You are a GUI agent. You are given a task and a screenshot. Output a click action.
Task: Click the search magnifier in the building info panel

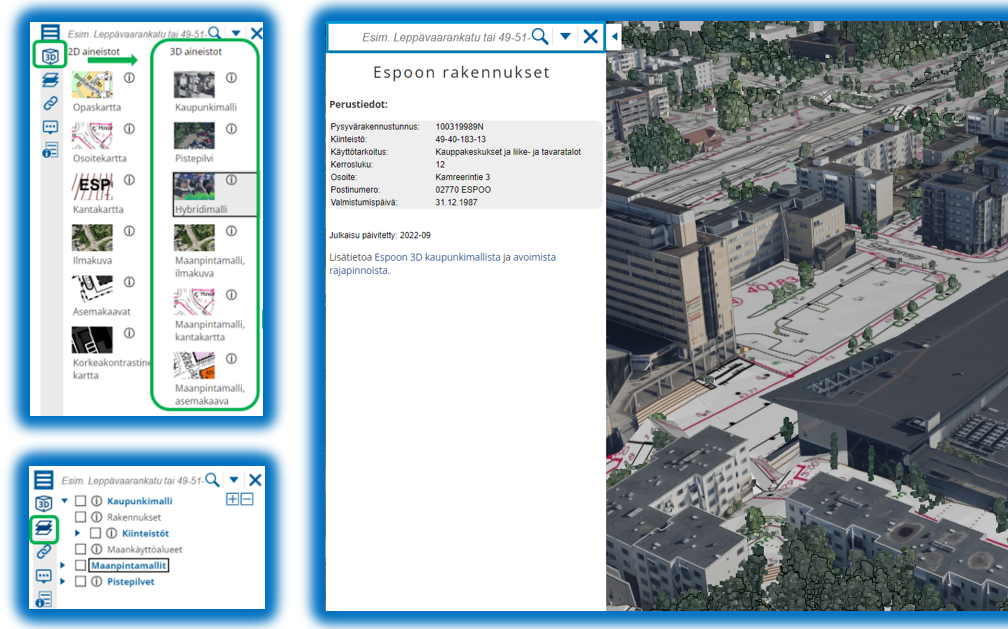click(540, 36)
